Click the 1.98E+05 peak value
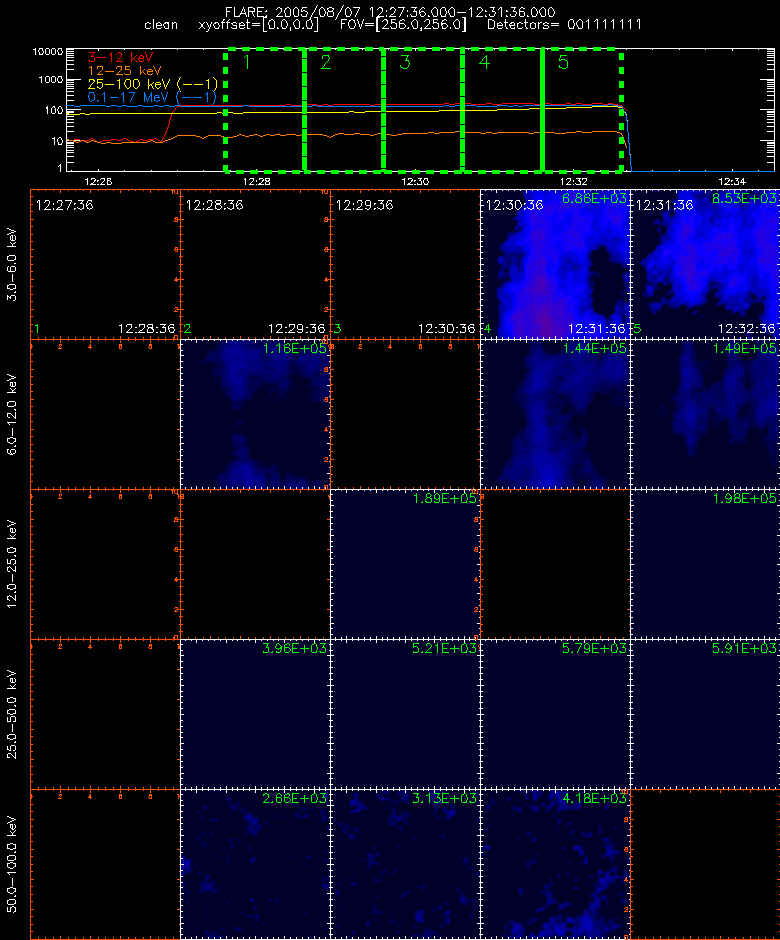 tap(744, 499)
